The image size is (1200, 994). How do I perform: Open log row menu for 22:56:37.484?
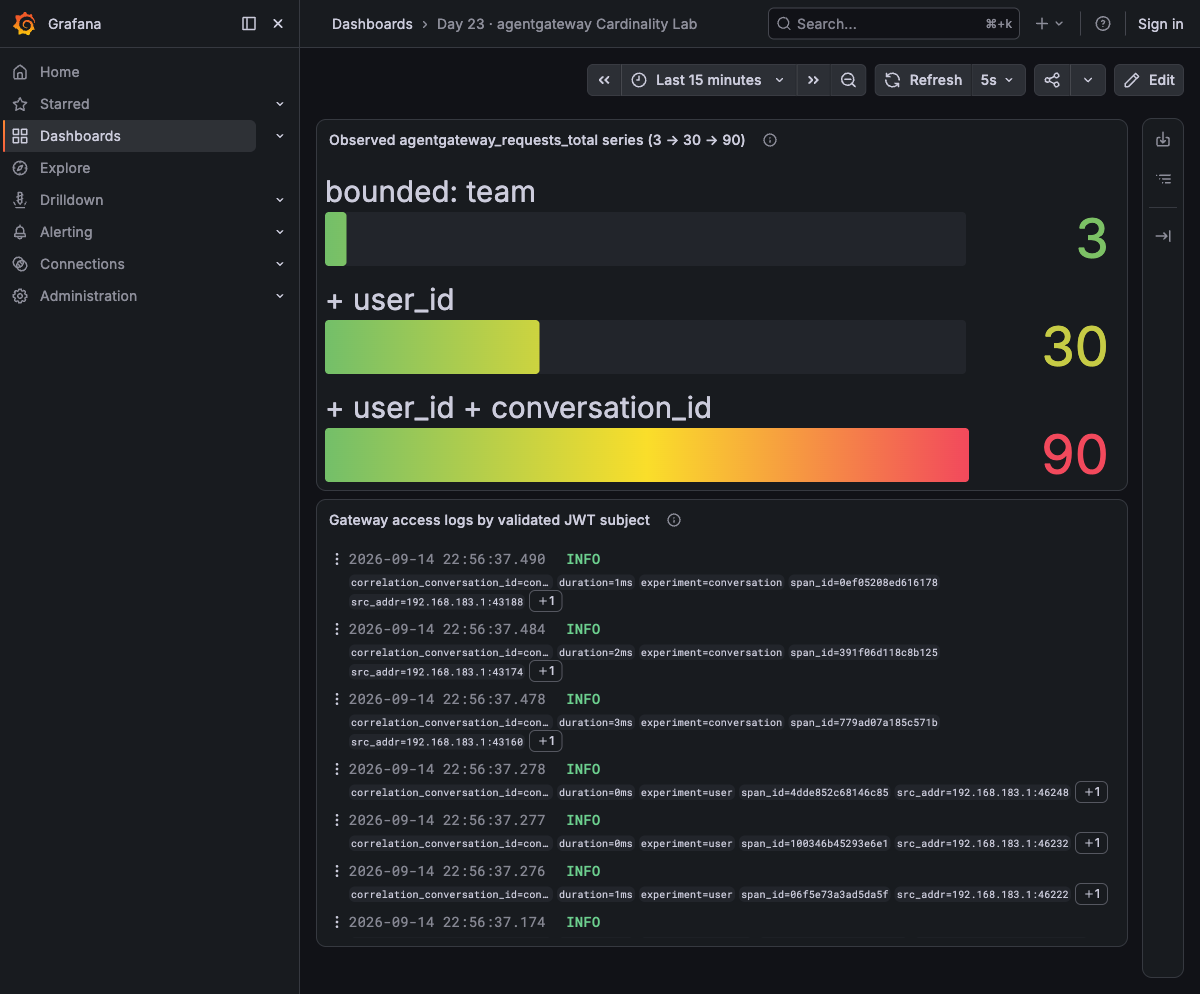pos(337,629)
